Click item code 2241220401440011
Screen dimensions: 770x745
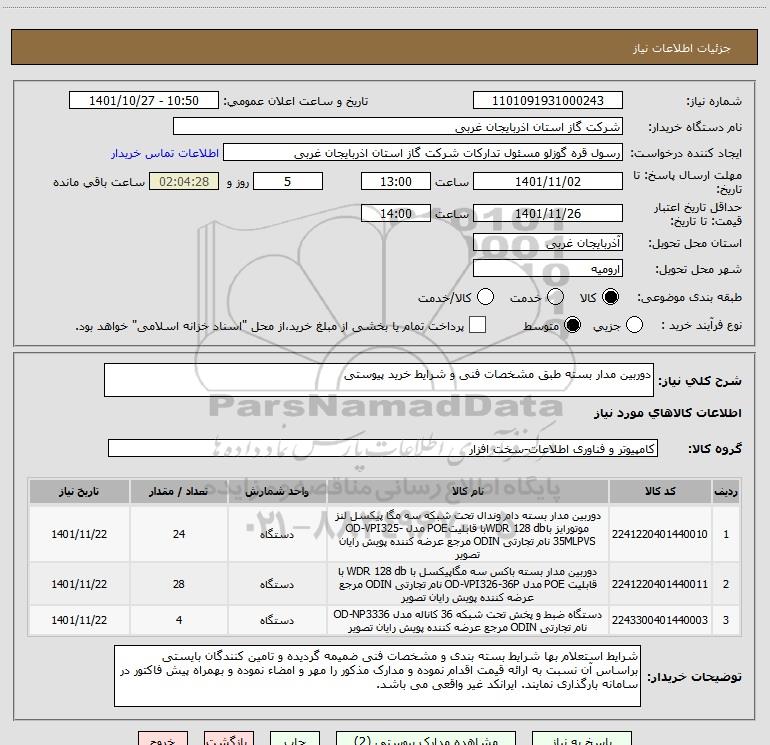coord(660,584)
